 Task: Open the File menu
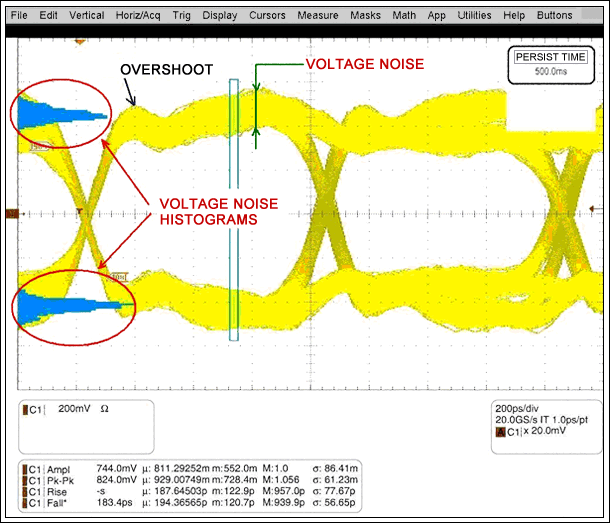pos(19,16)
